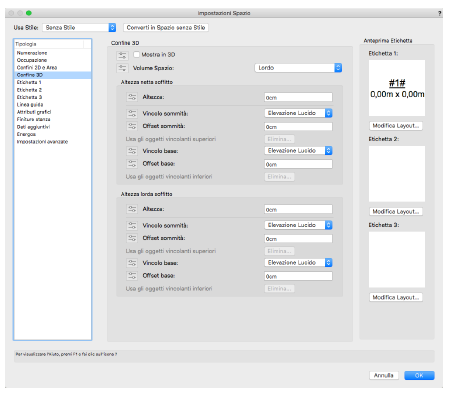Click Converti in Spazio senza Stile button

coord(166,27)
